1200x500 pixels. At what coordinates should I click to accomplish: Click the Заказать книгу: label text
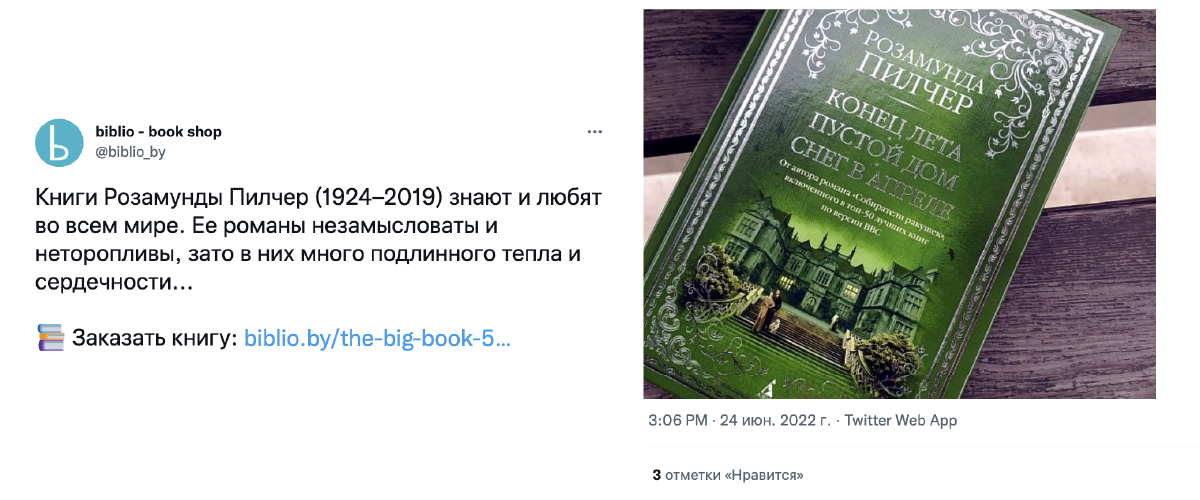154,338
